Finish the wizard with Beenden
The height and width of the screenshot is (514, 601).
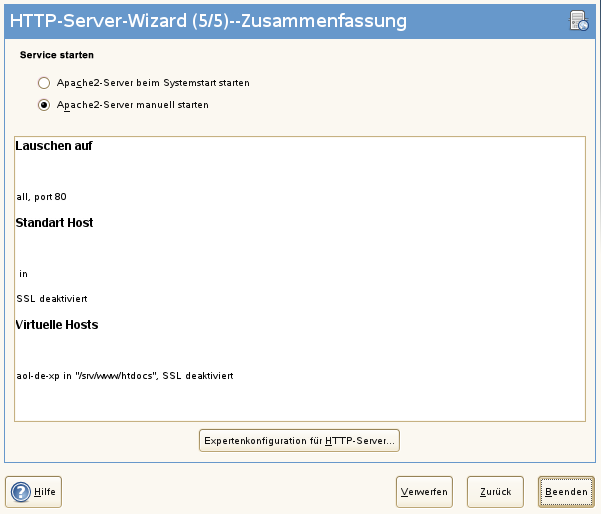coord(566,491)
